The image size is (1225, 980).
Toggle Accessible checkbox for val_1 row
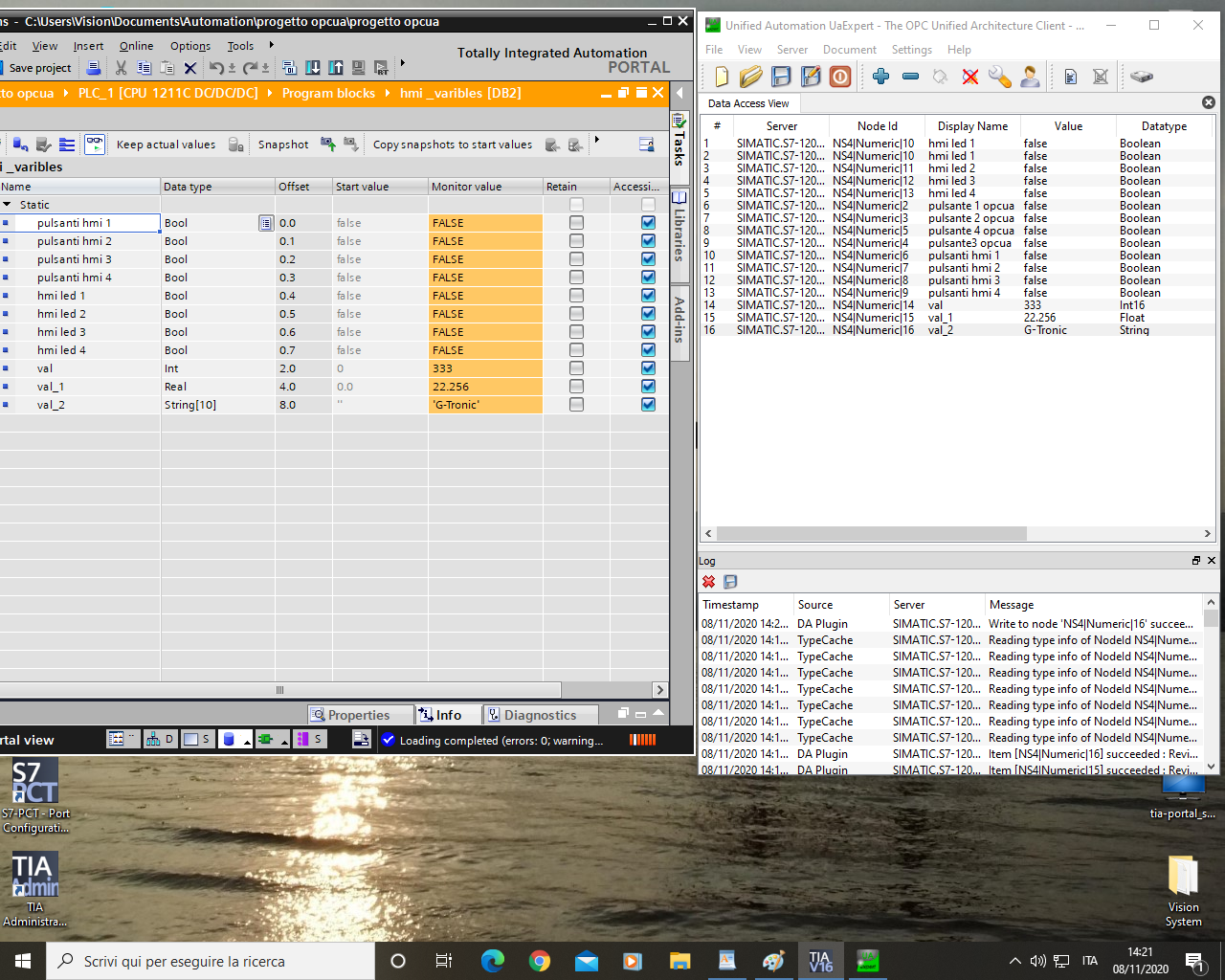[648, 387]
